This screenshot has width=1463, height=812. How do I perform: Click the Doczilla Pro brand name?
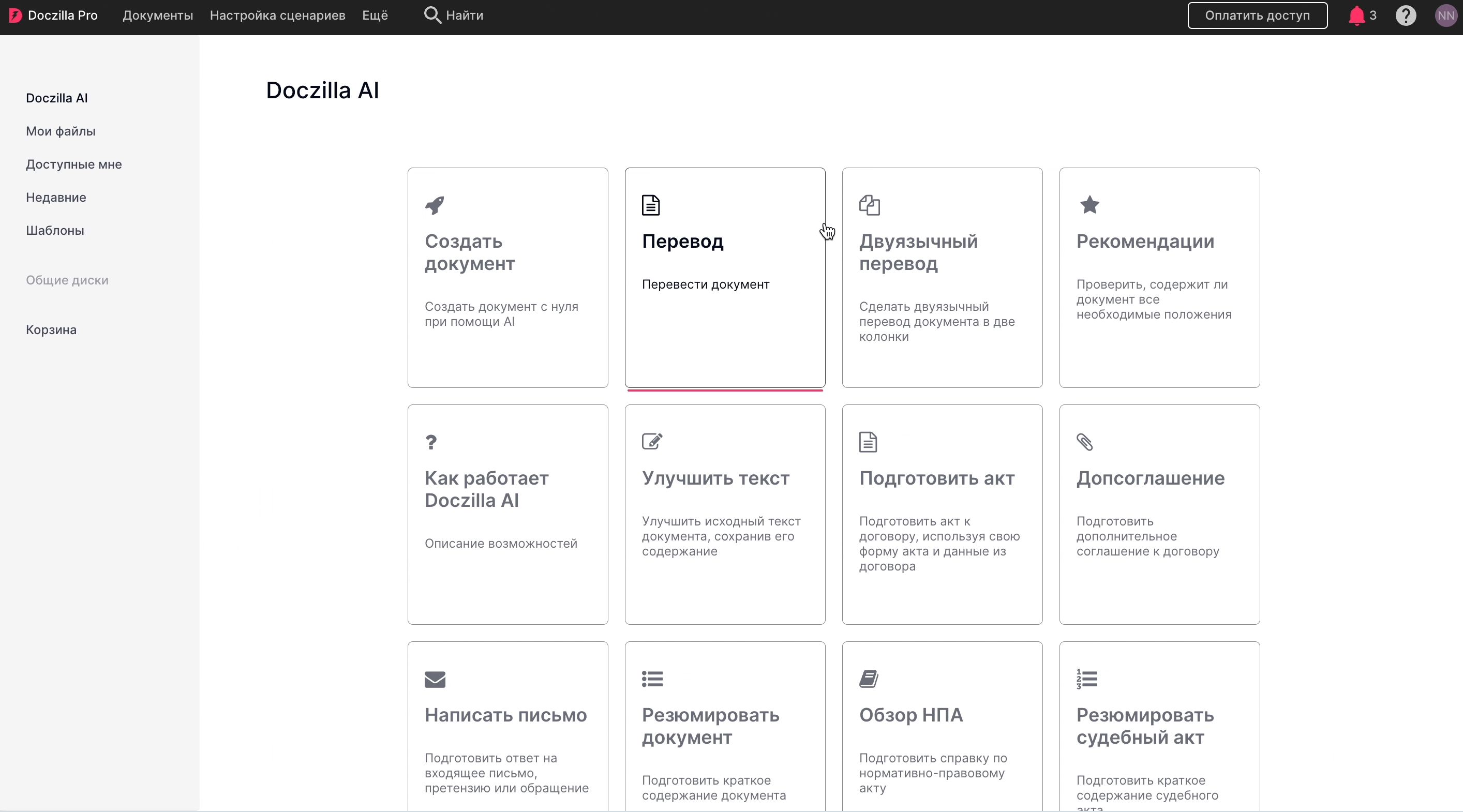(x=63, y=16)
